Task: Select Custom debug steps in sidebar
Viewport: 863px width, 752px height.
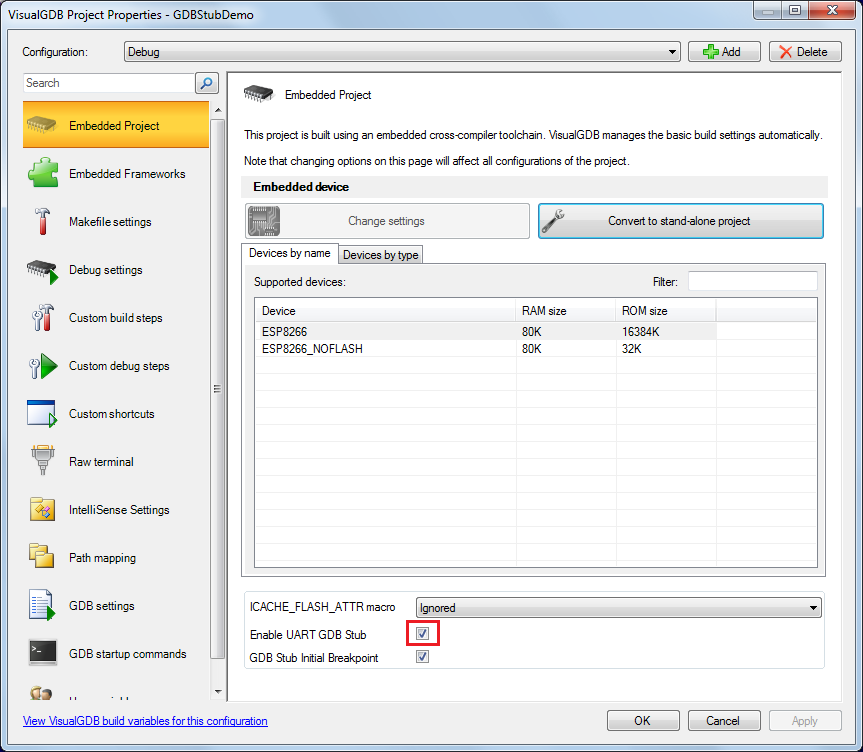Action: tap(116, 366)
